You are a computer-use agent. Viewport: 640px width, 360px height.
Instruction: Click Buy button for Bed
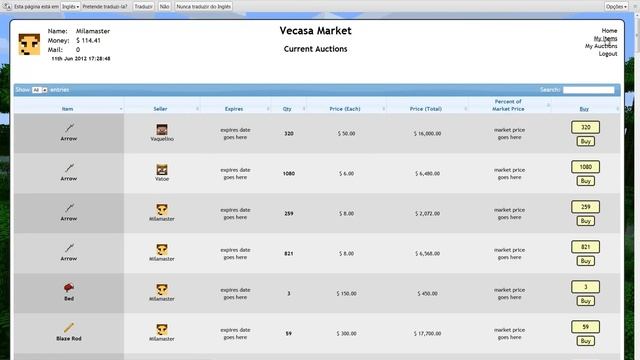click(586, 301)
